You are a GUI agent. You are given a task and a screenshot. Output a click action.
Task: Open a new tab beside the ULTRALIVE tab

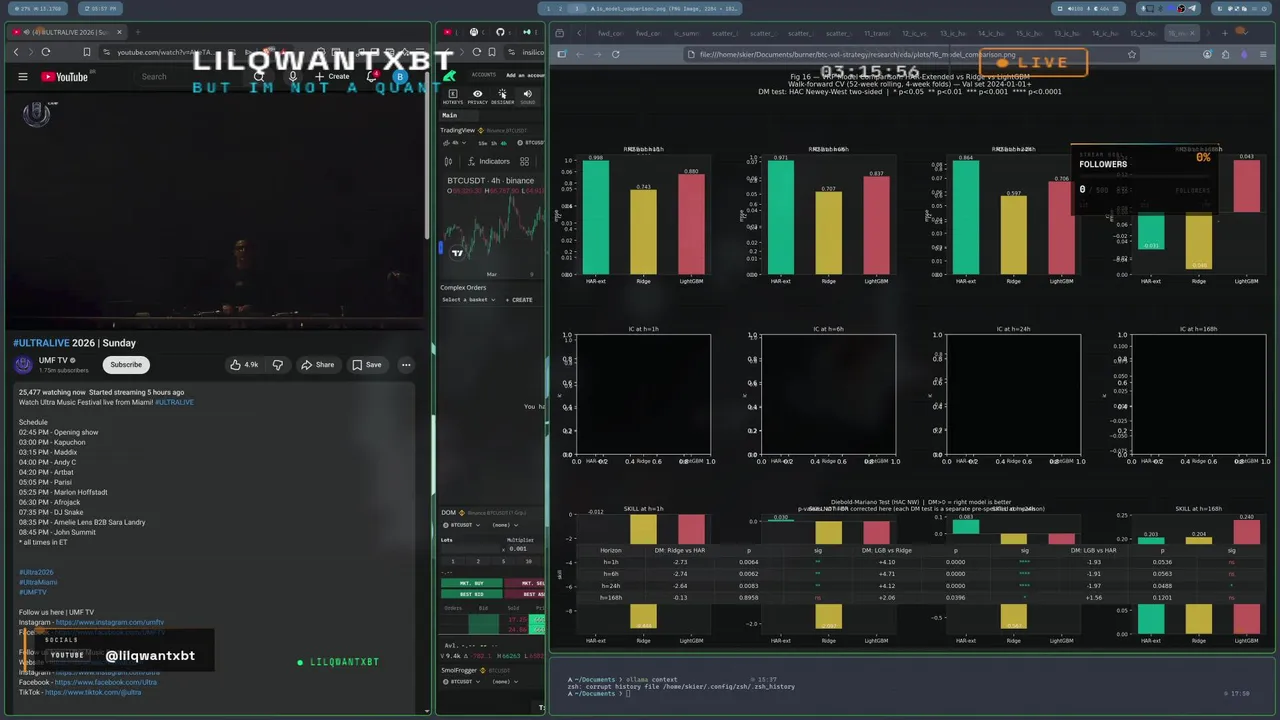[x=136, y=32]
